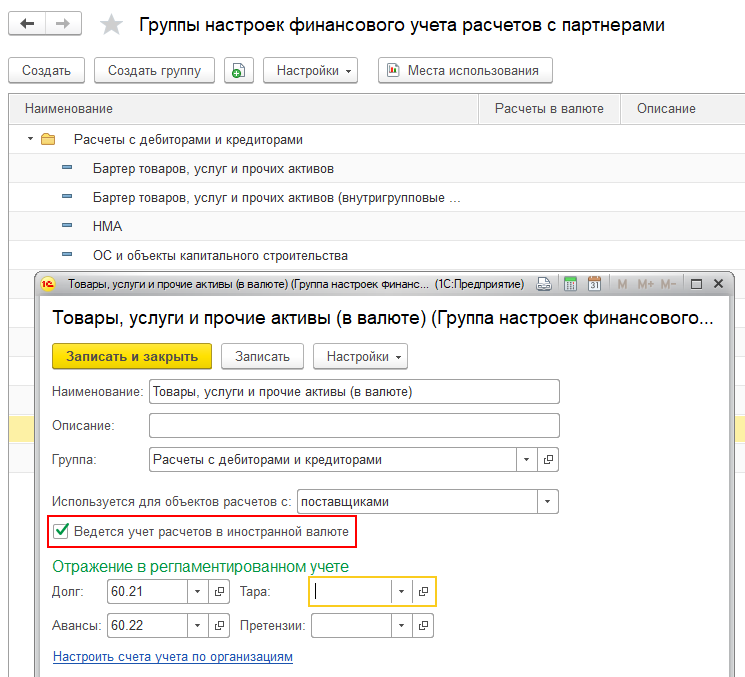Click the copy item icon with green plus
The image size is (745, 677).
239,71
